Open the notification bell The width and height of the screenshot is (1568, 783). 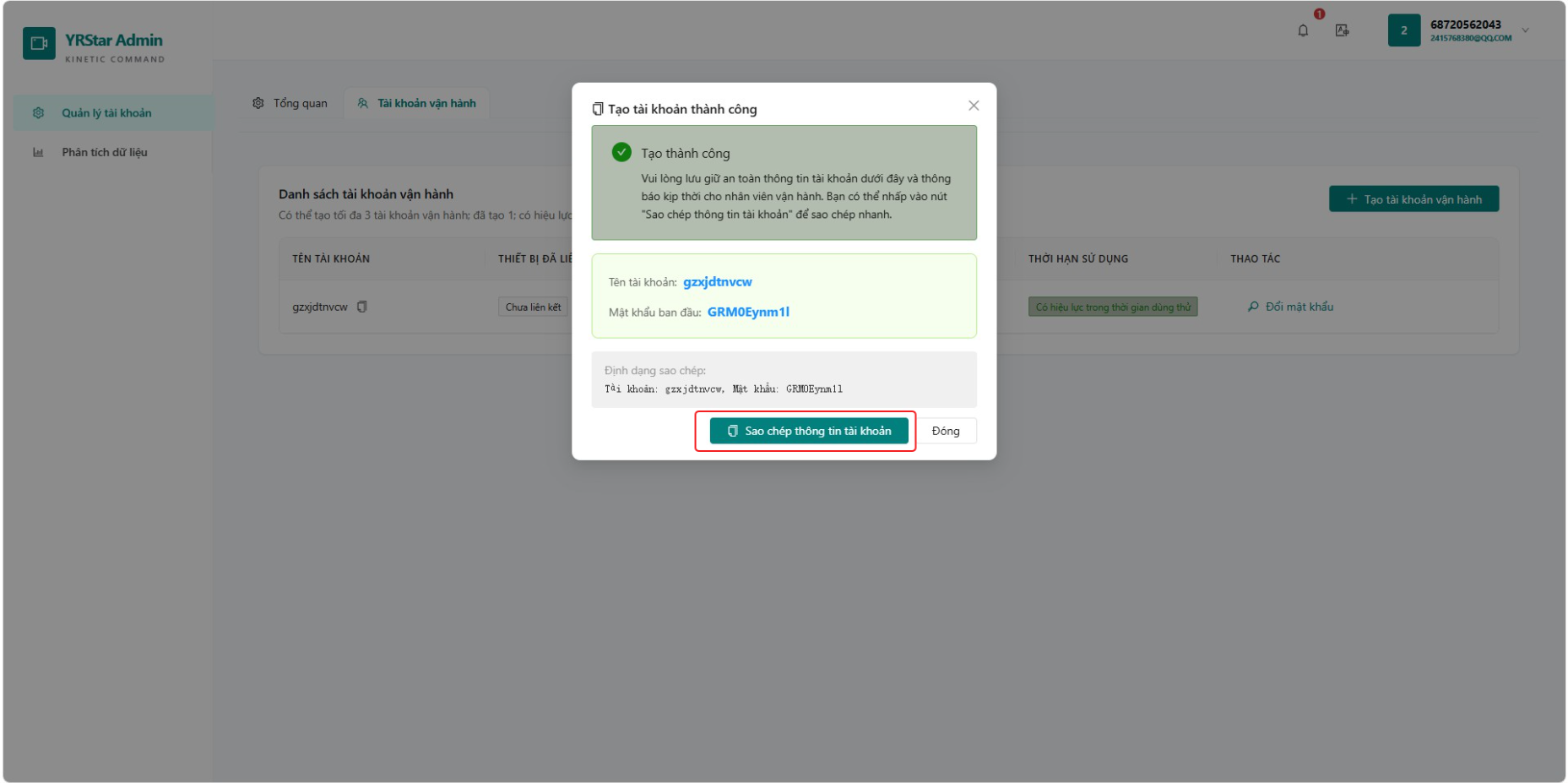1303,30
